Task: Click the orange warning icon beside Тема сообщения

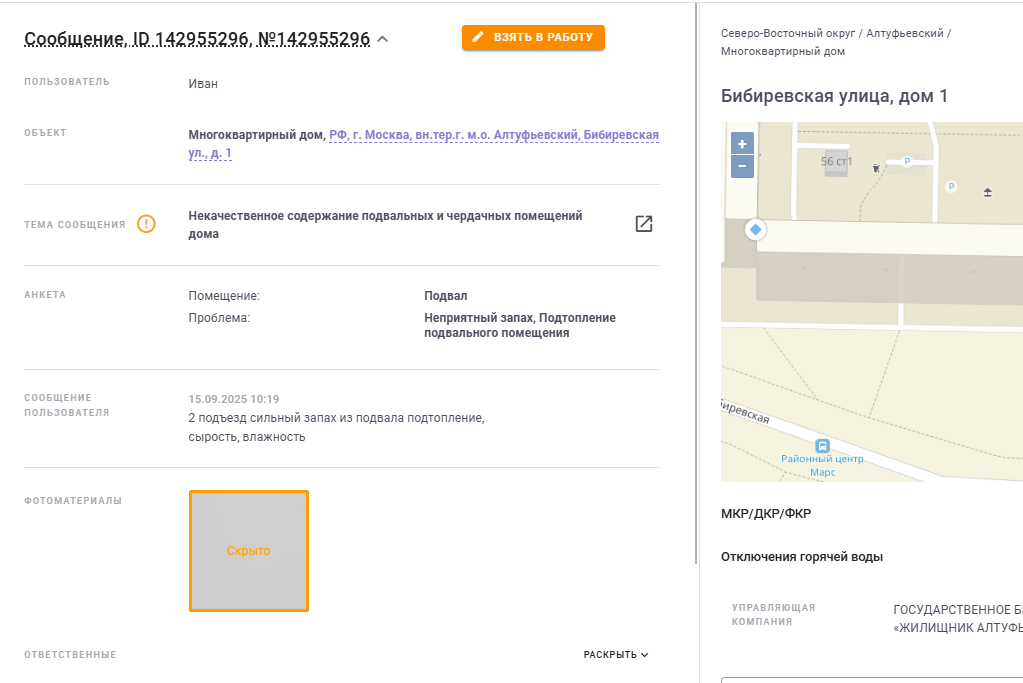Action: coord(146,224)
